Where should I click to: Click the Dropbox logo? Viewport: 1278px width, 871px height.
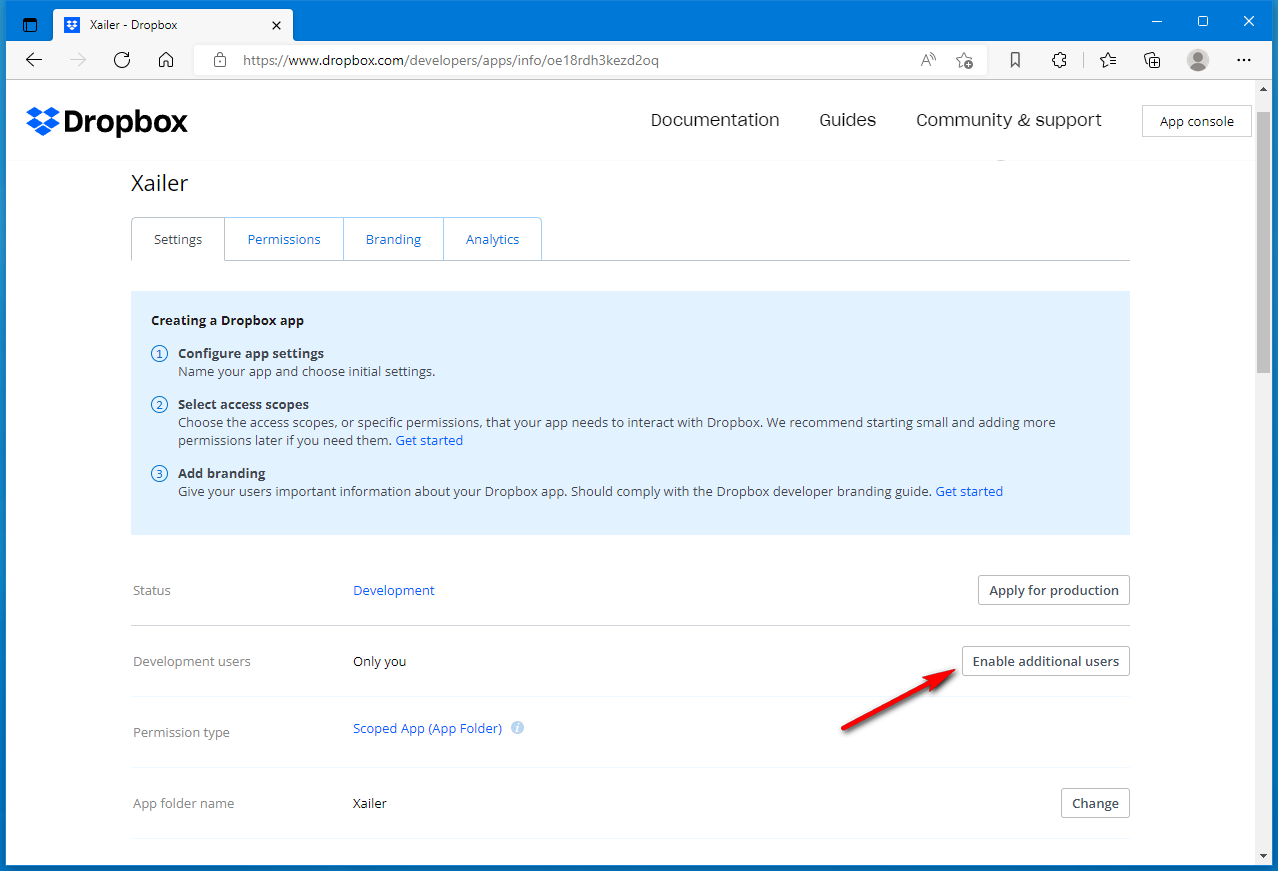tap(107, 121)
